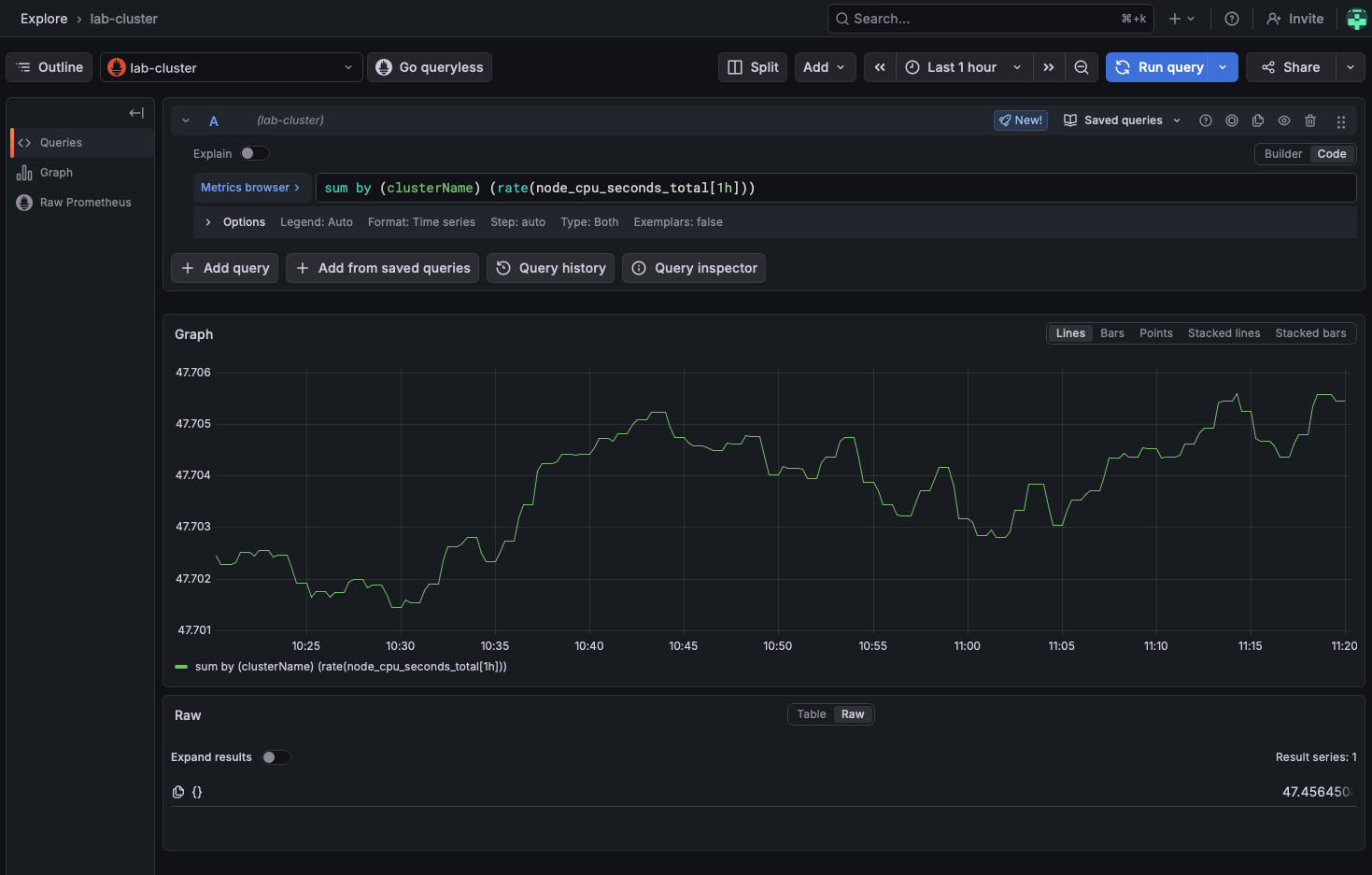This screenshot has width=1372, height=875.
Task: Switch the Raw panel to Table view
Action: click(x=812, y=714)
